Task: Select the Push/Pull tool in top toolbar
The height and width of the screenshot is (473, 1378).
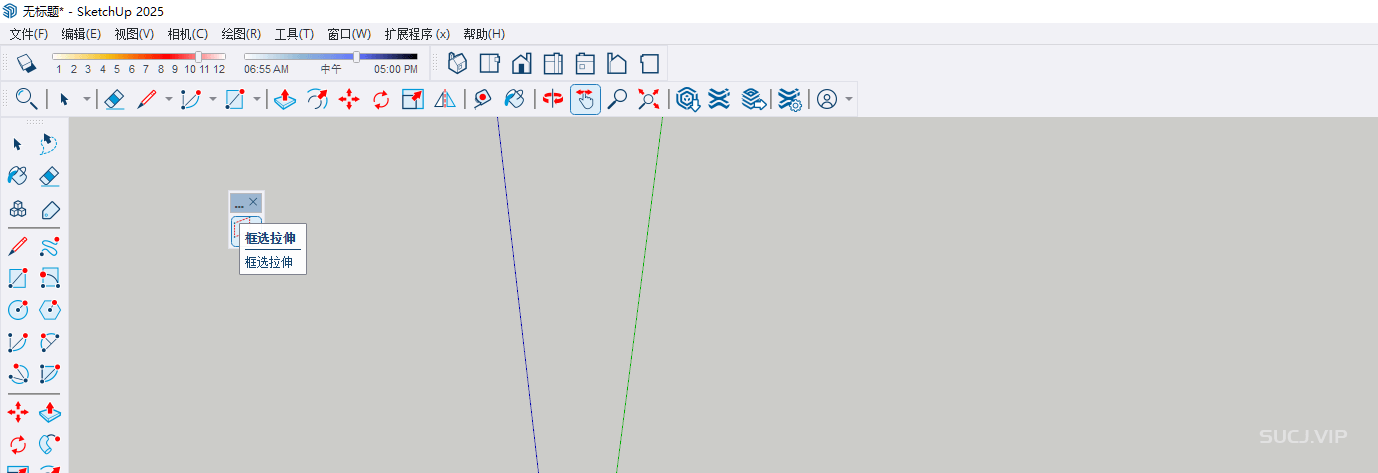Action: (x=284, y=99)
